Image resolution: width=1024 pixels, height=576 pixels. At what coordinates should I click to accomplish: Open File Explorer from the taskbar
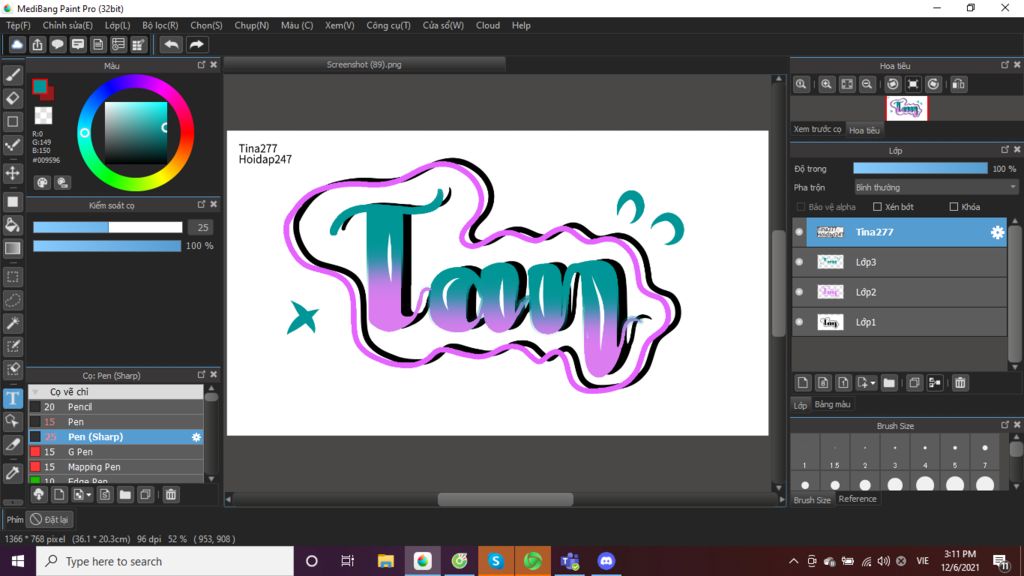point(385,561)
